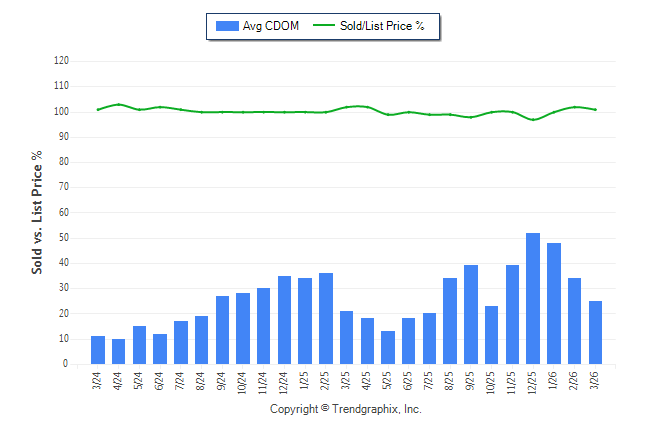Image resolution: width=646 pixels, height=434 pixels.
Task: Click the 10/25 bar
Action: click(x=491, y=335)
